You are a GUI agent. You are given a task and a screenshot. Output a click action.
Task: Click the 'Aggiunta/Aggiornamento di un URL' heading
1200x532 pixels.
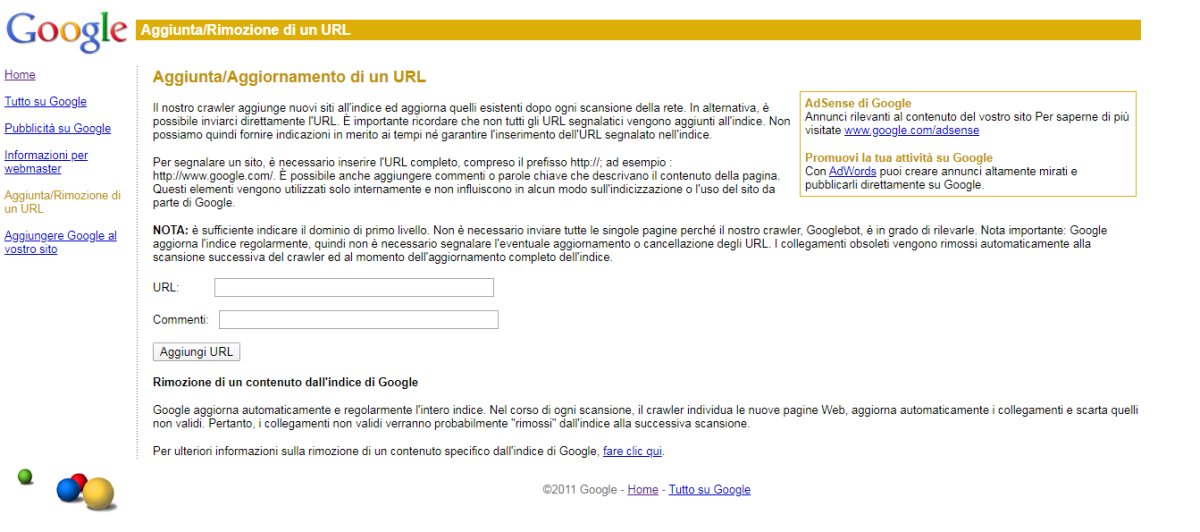(289, 77)
